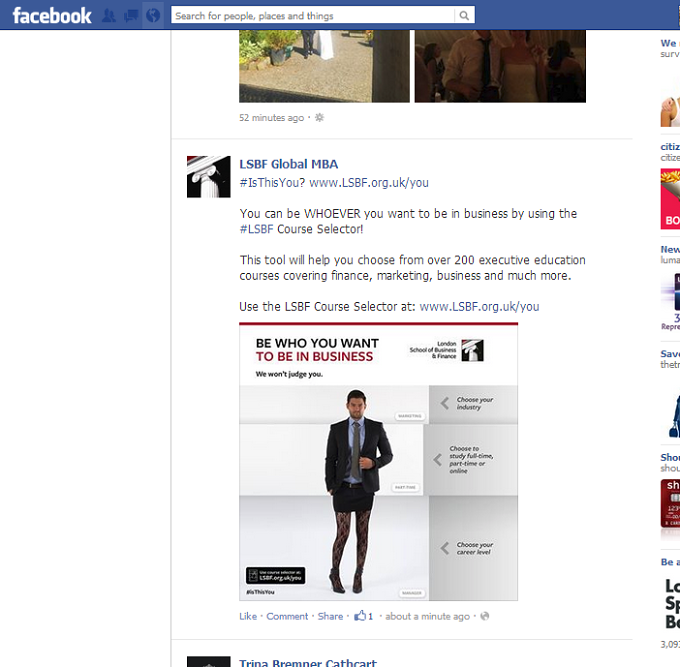Open the LSBF Global MBA profile picture
The width and height of the screenshot is (680, 667).
(x=209, y=177)
